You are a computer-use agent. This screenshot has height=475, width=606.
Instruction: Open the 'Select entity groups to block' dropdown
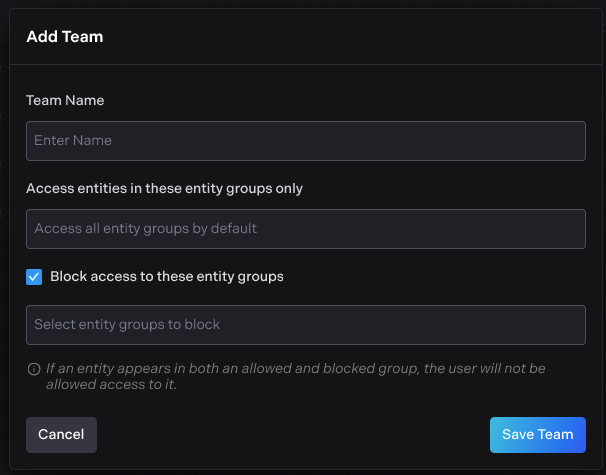pyautogui.click(x=305, y=325)
